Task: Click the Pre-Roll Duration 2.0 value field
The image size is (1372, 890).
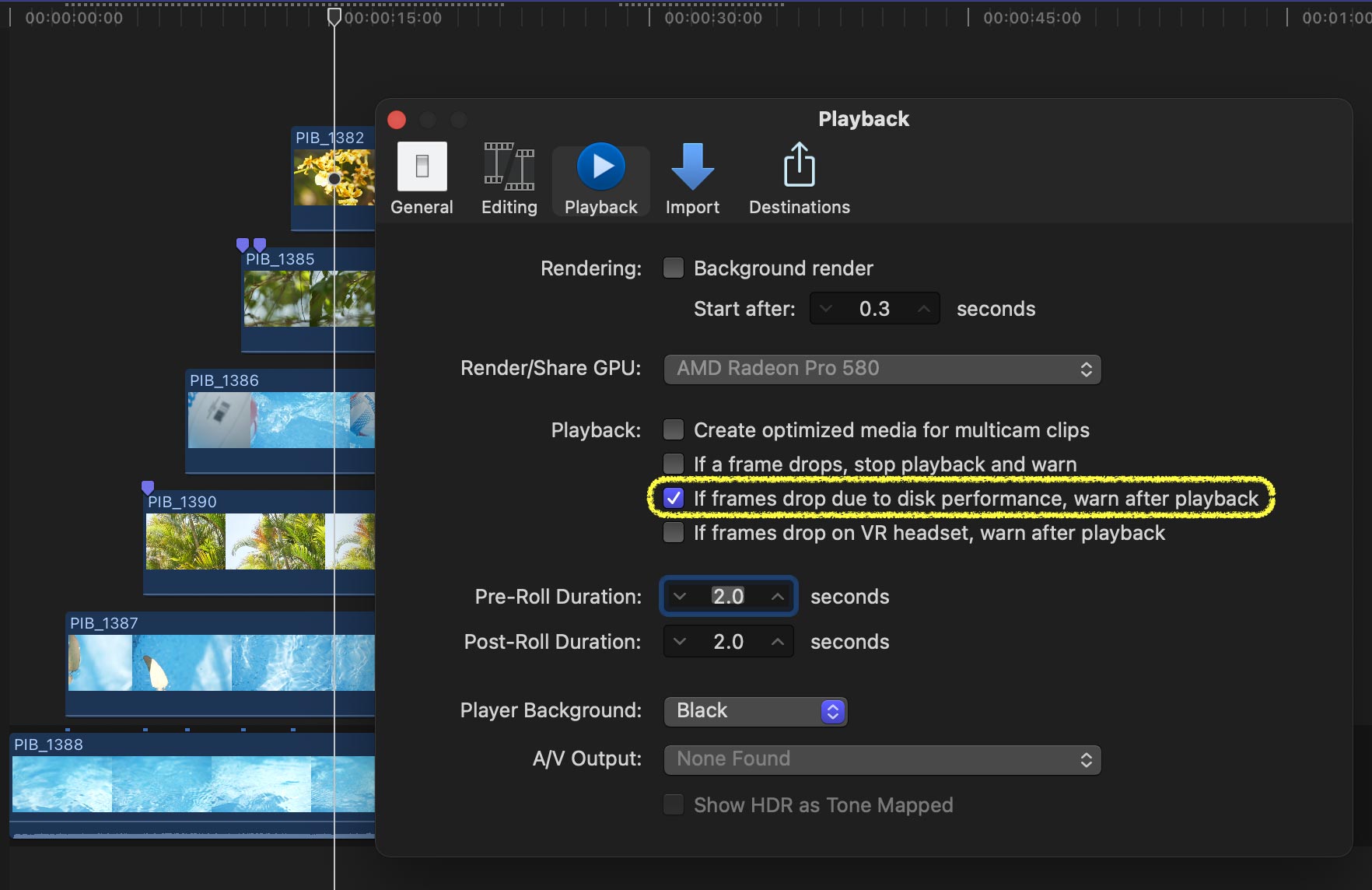Action: click(729, 597)
